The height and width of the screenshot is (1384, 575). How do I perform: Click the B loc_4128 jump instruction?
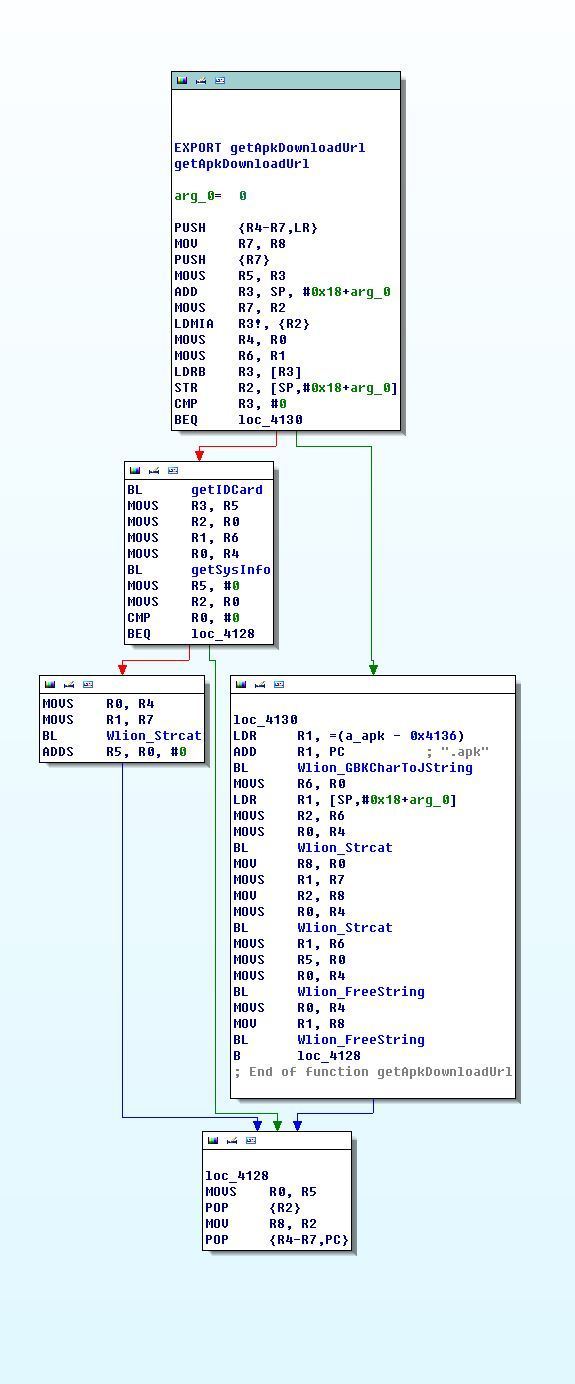297,1056
